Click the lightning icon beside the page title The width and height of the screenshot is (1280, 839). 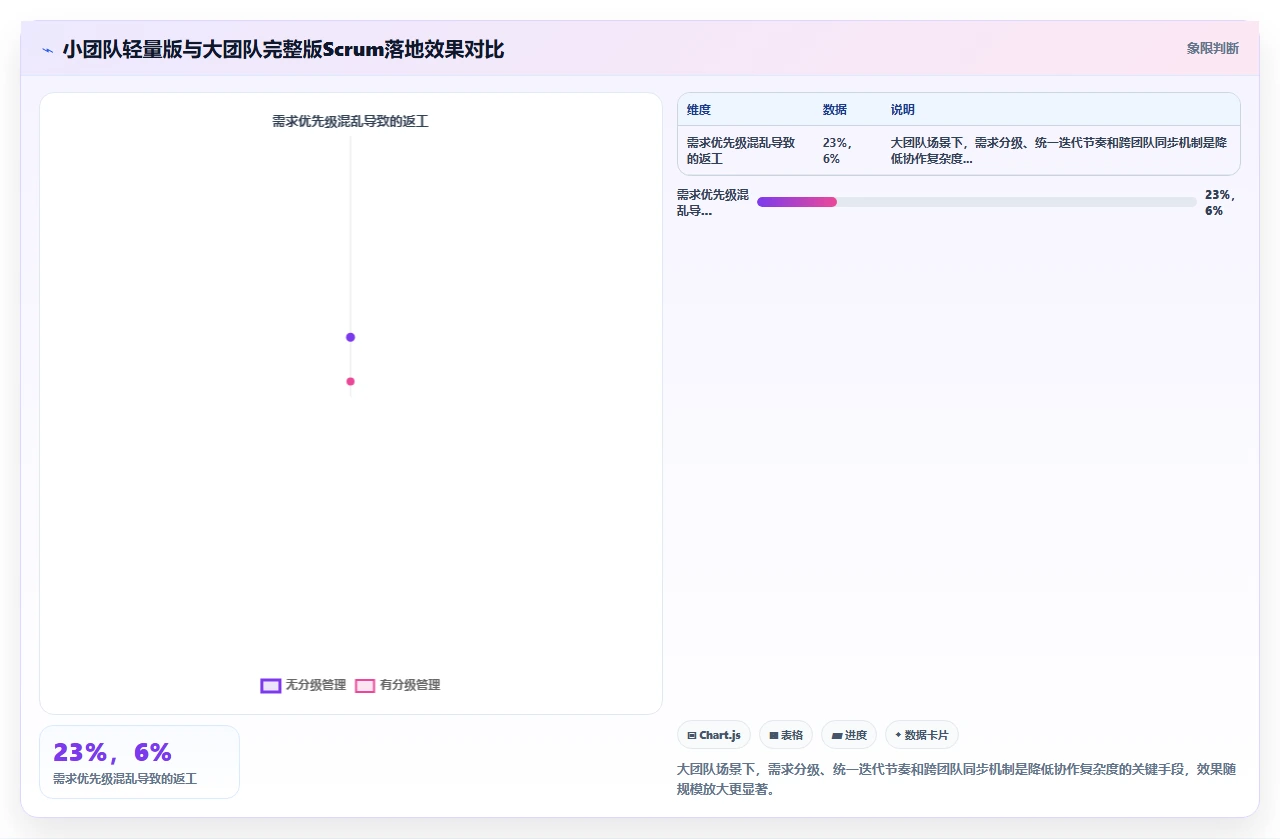pyautogui.click(x=48, y=49)
